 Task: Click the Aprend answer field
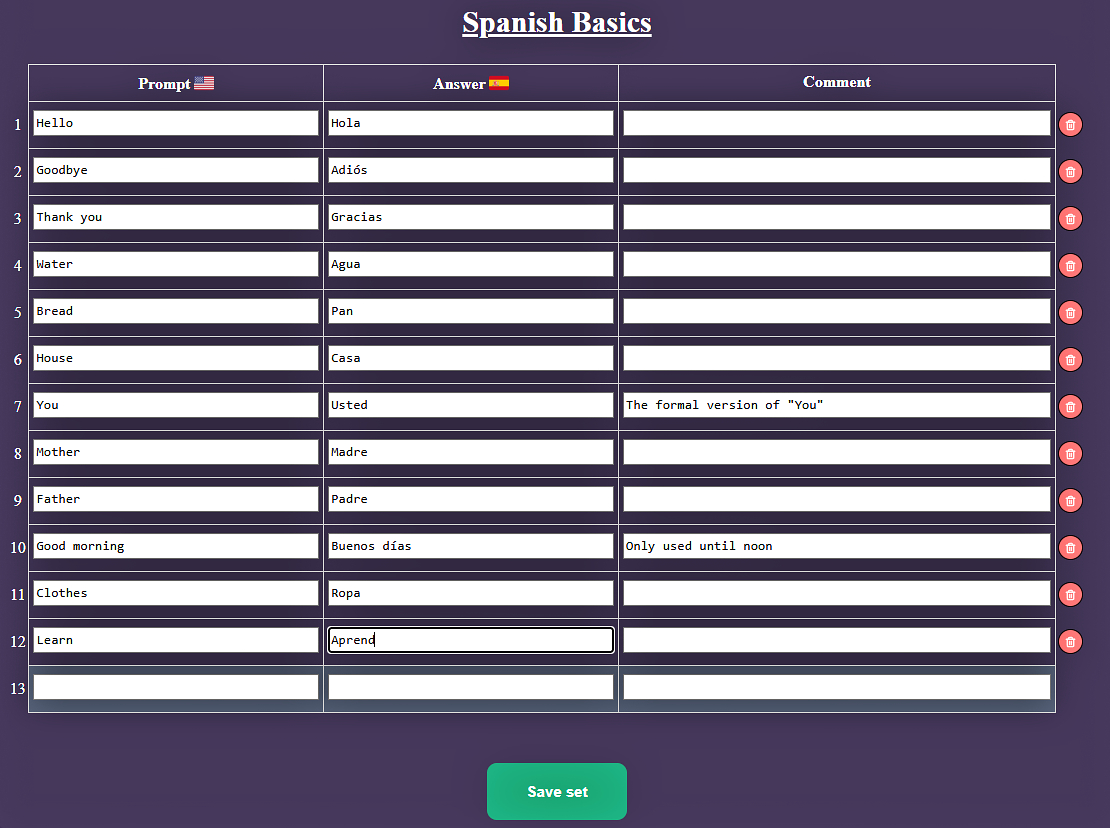tap(471, 640)
